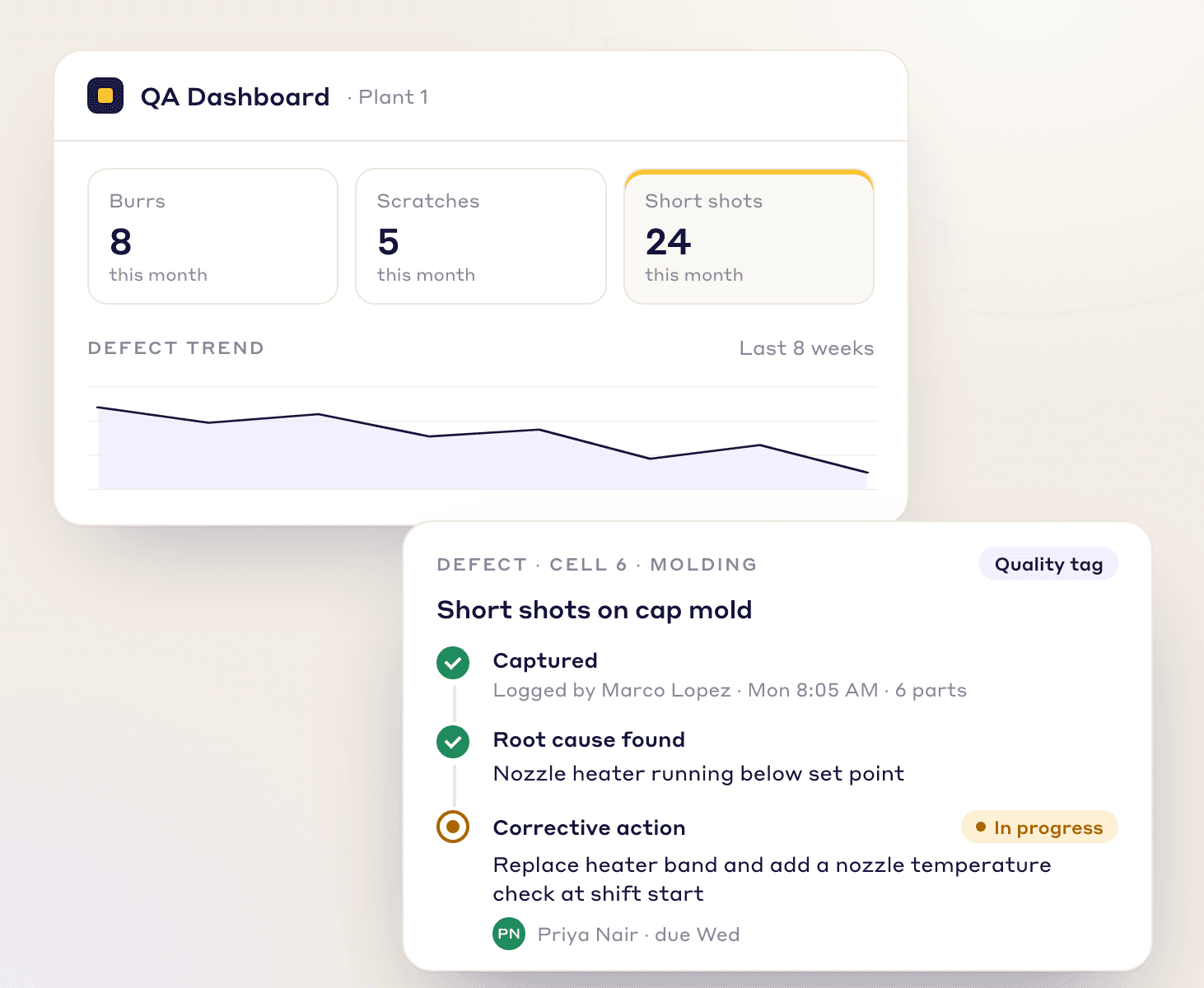
Task: Click the PN avatar for Priya Nair
Action: pos(509,934)
